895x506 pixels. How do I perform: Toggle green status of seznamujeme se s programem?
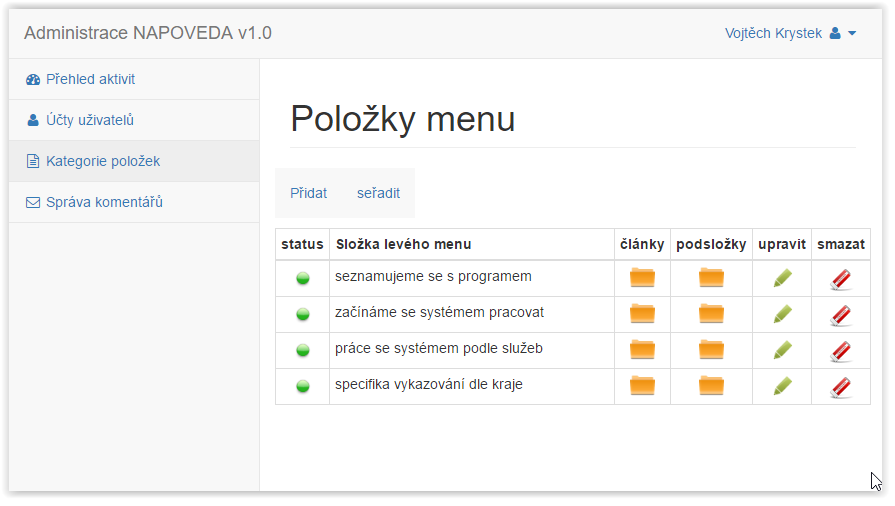[x=303, y=278]
